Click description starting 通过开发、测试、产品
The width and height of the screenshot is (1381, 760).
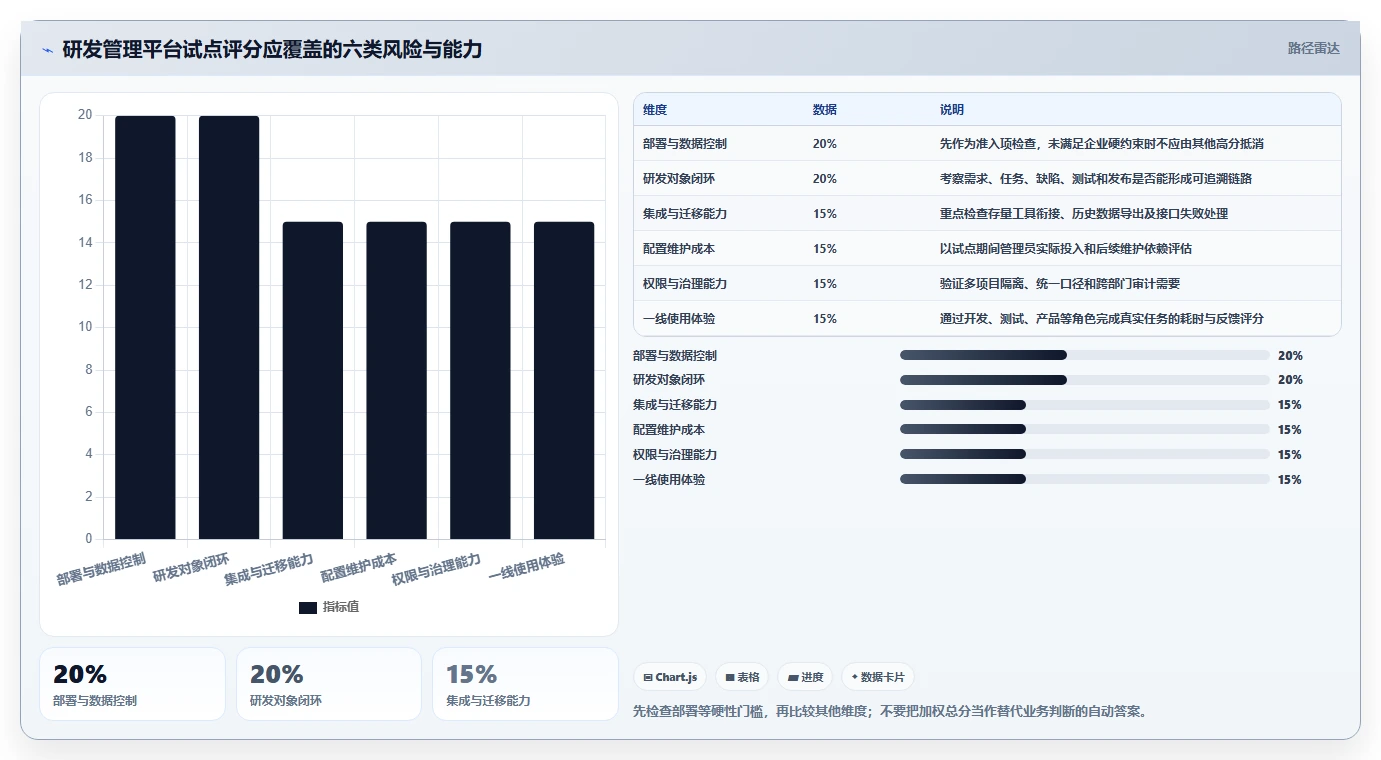pyautogui.click(x=1102, y=319)
